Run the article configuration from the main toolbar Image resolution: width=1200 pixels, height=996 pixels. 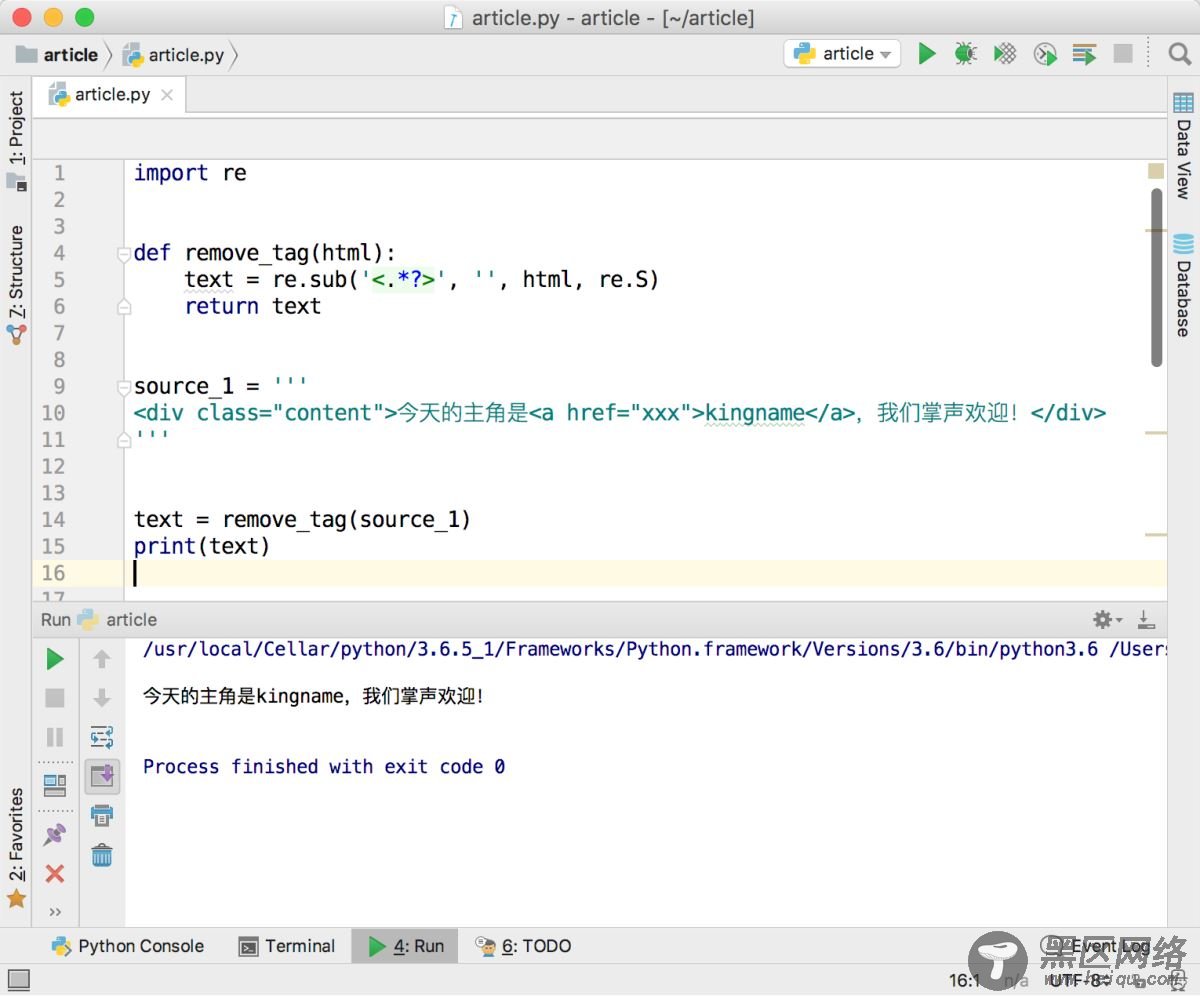(x=927, y=54)
